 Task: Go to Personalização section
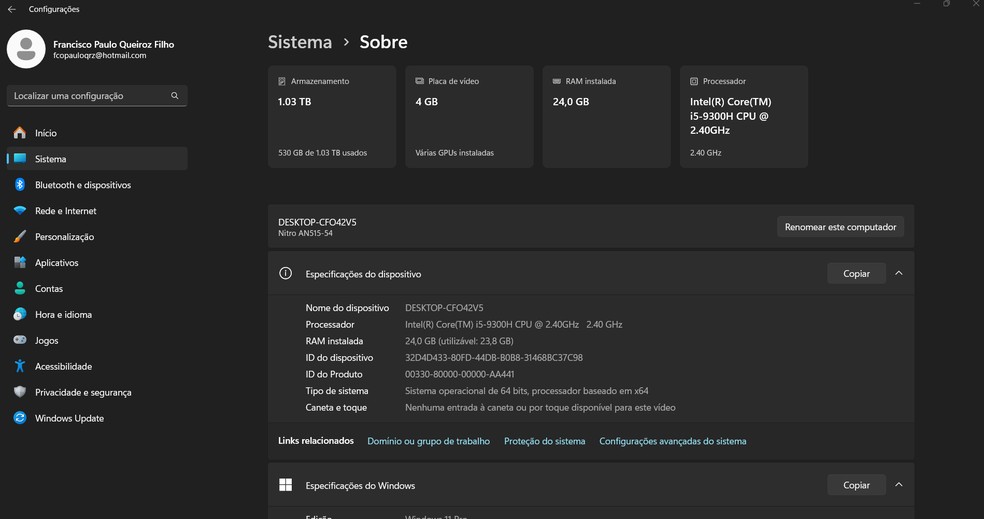coord(64,237)
